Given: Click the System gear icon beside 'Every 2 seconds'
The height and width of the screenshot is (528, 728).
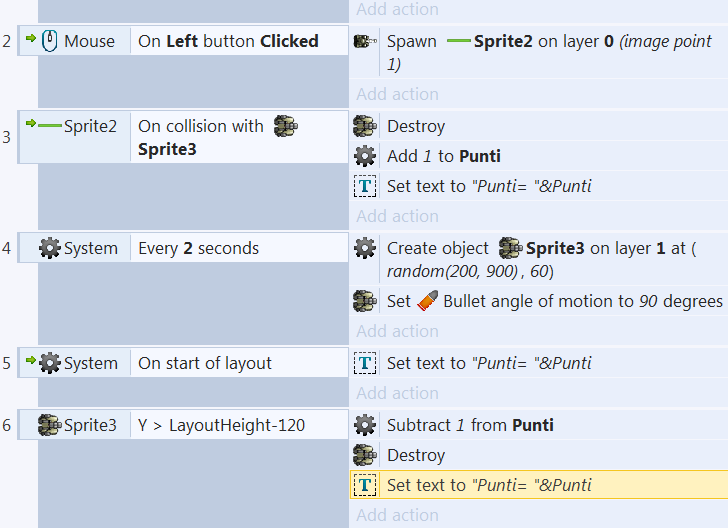Looking at the screenshot, I should click(x=50, y=248).
